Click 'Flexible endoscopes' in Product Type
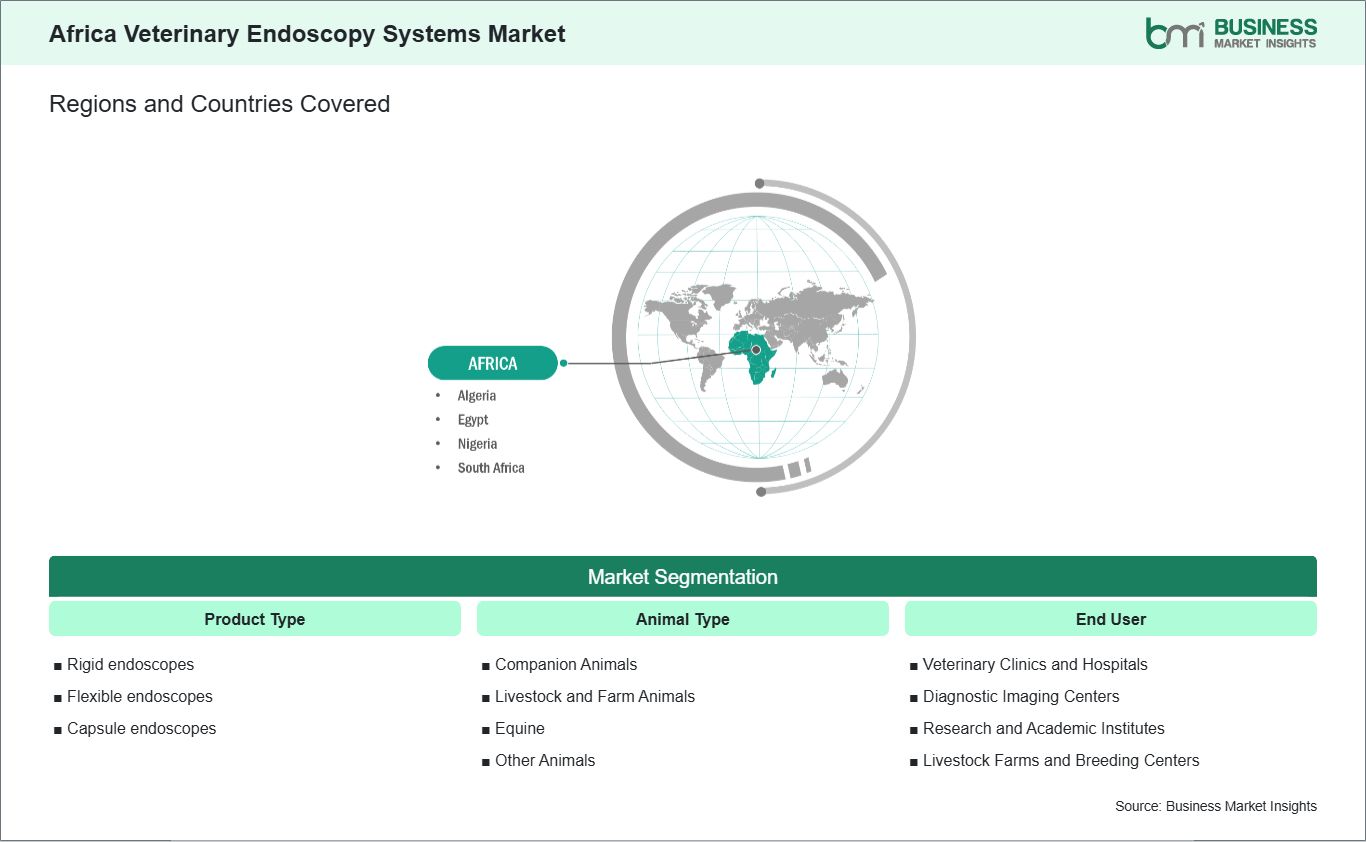This screenshot has width=1366, height=842. (140, 696)
